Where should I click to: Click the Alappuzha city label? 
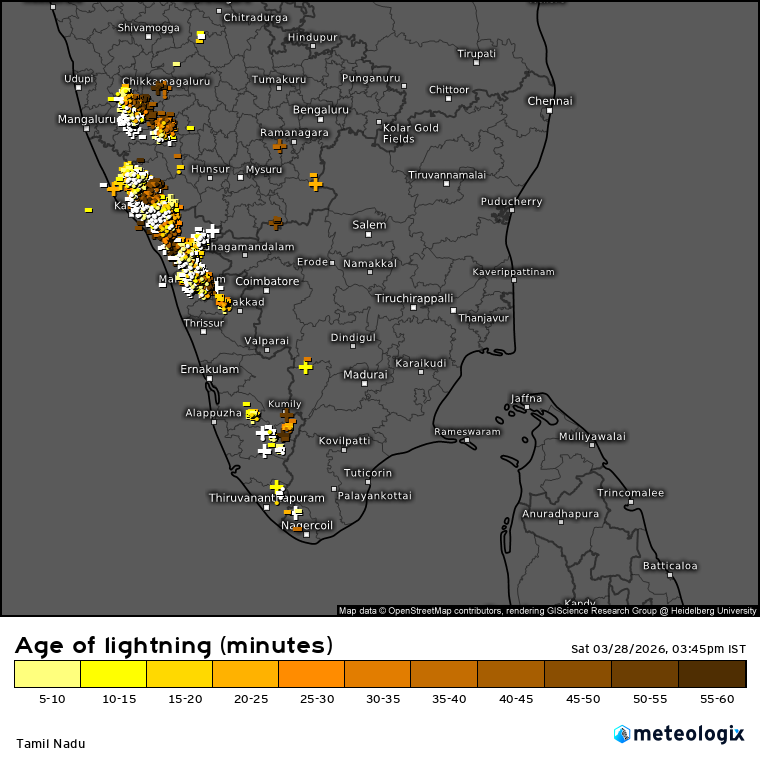213,413
